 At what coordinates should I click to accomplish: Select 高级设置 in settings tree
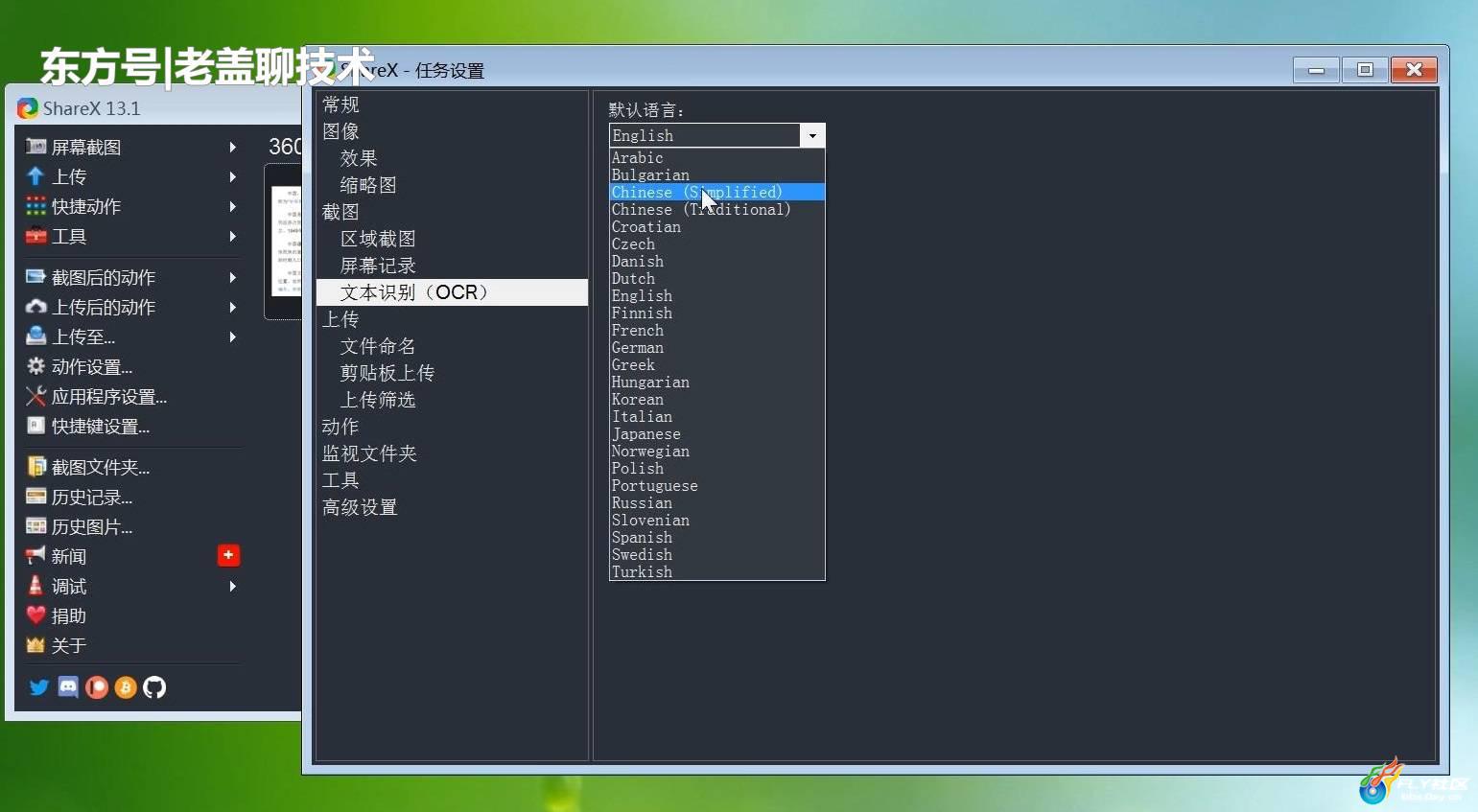(360, 507)
